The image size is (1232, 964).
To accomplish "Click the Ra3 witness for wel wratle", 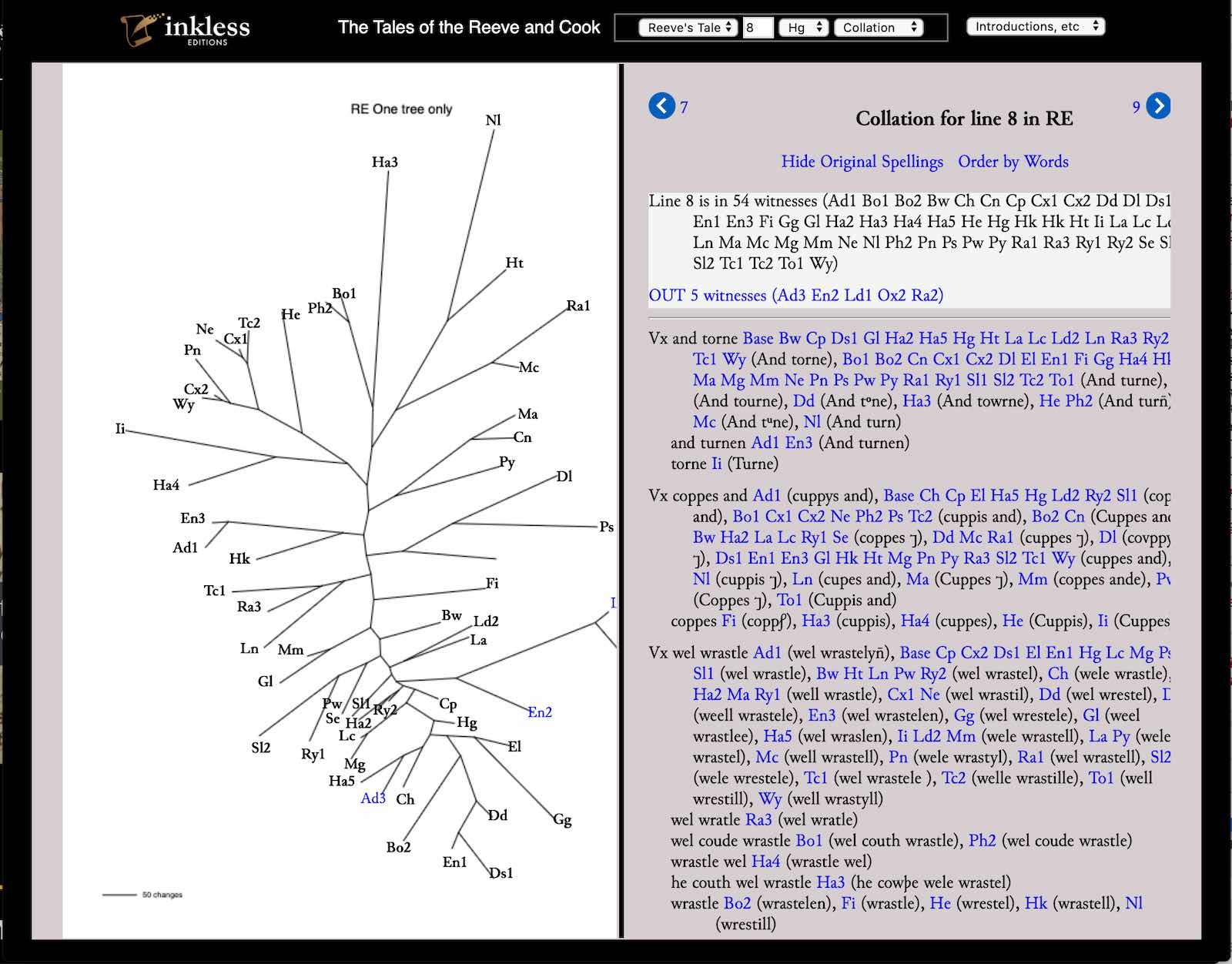I will 758,820.
